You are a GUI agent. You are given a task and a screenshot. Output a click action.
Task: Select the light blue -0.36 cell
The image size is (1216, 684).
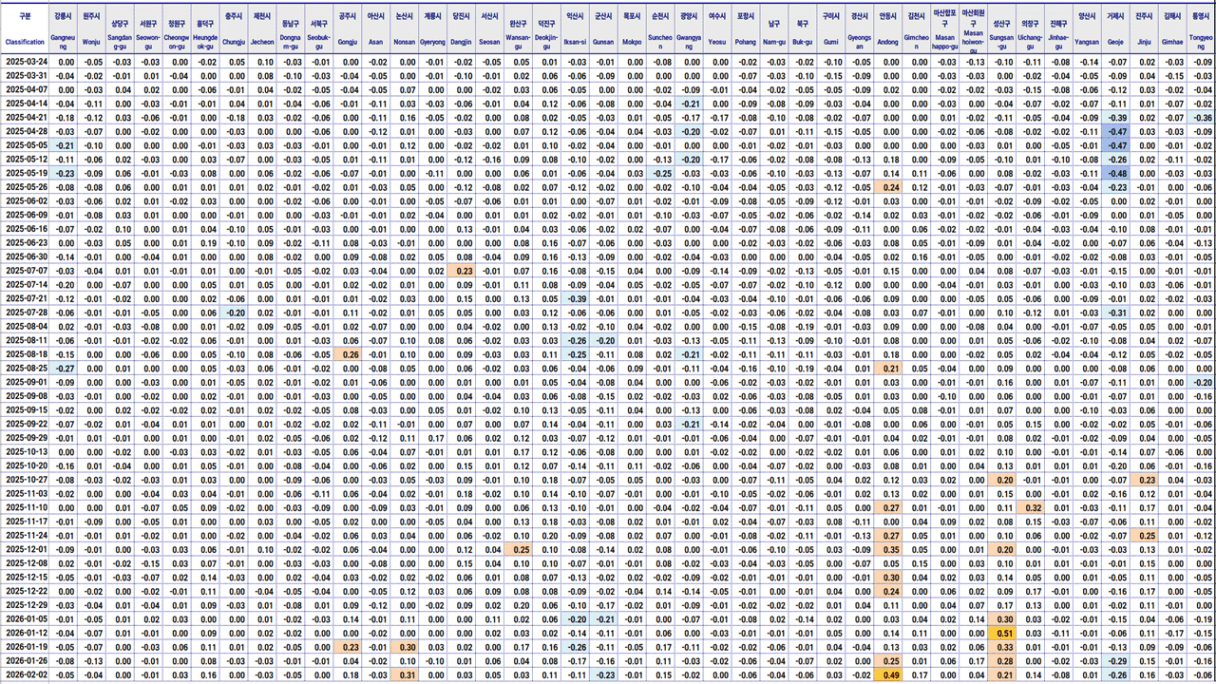1201,118
